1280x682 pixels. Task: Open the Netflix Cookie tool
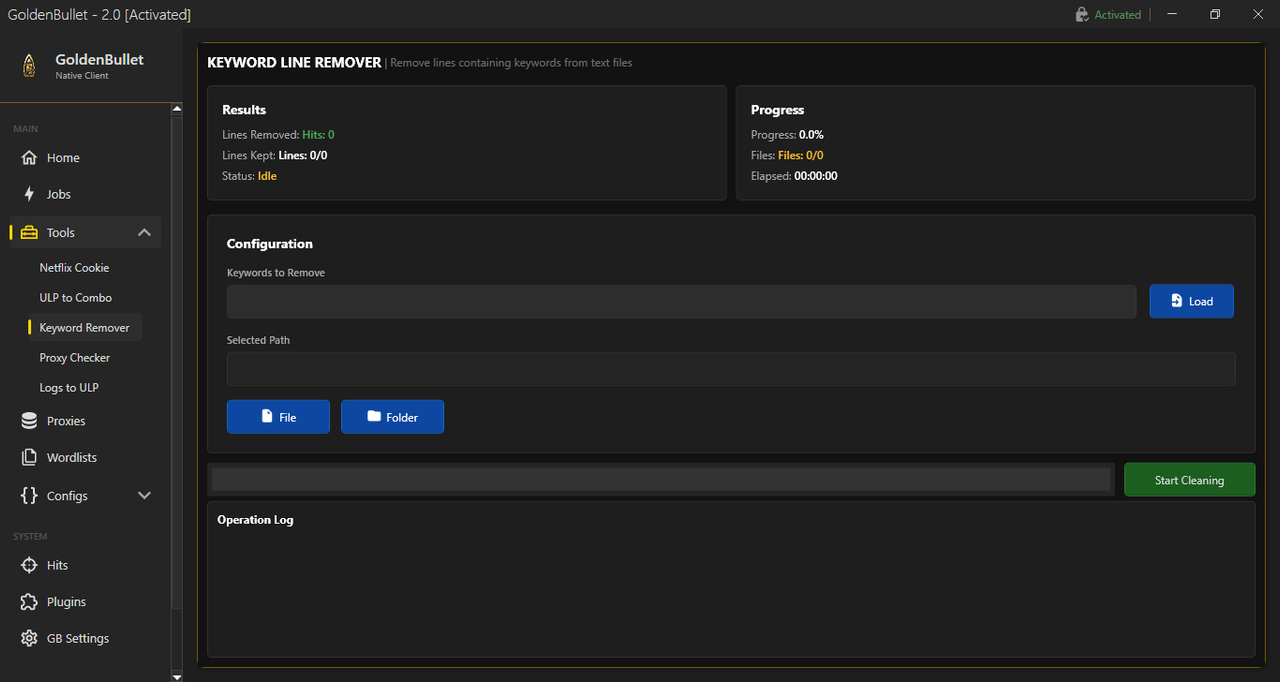coord(74,268)
